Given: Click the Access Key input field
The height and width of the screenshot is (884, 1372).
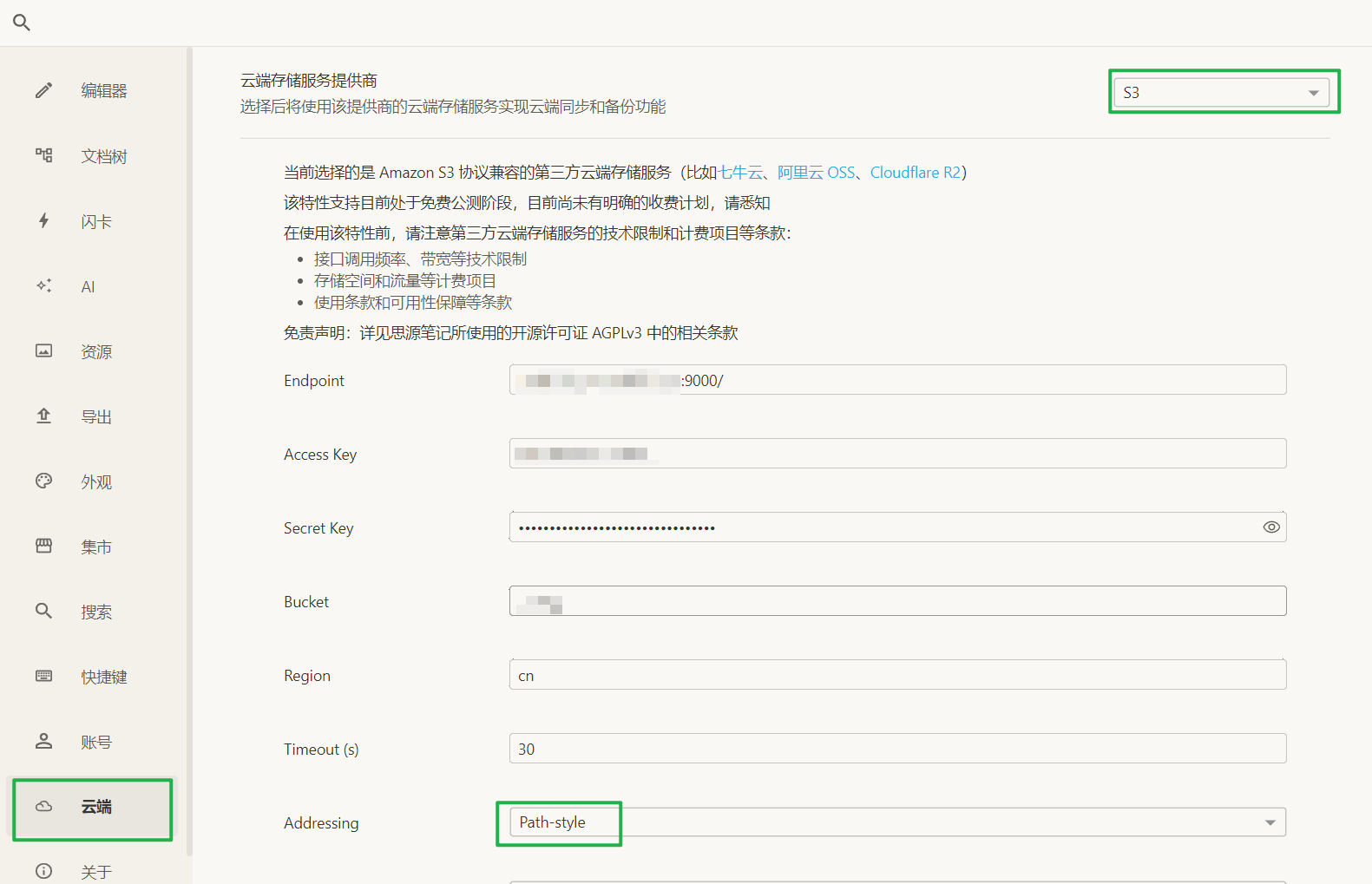Looking at the screenshot, I should (897, 454).
